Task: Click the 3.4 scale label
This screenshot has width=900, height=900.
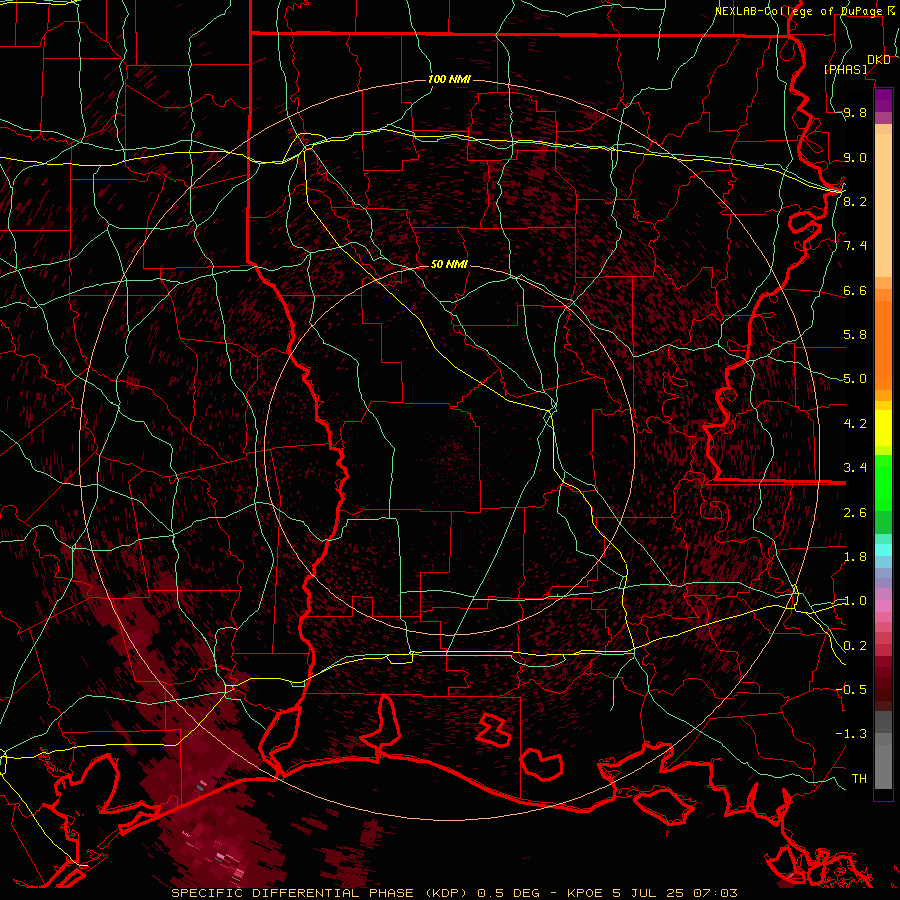Action: [855, 468]
